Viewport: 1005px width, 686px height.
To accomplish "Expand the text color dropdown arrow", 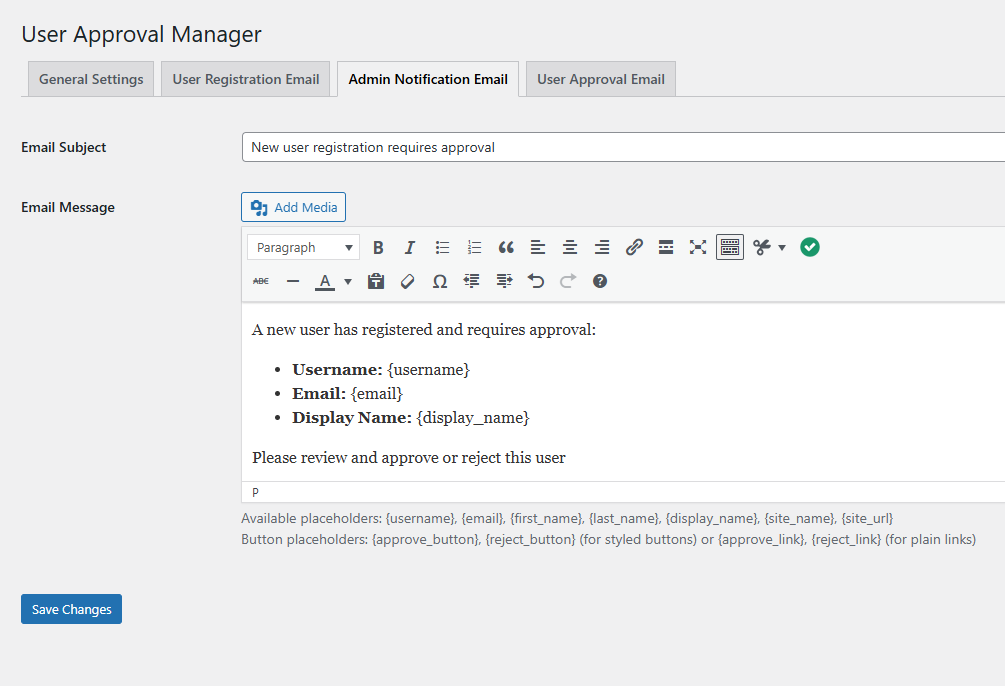I will click(348, 281).
